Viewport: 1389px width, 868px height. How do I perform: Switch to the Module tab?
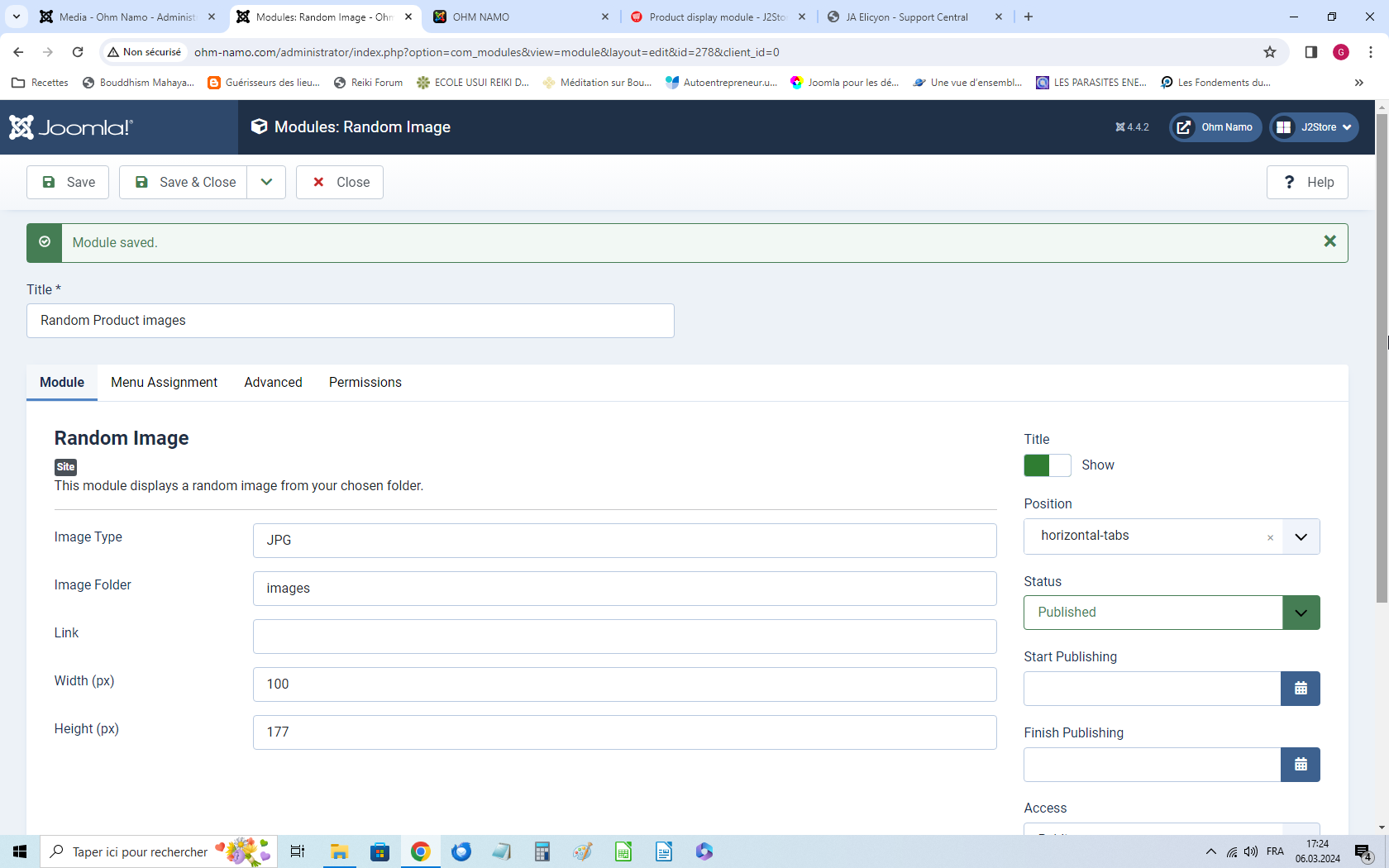(x=62, y=383)
